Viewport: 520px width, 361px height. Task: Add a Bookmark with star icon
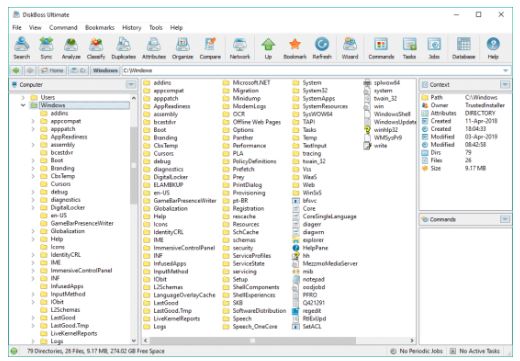[x=295, y=48]
